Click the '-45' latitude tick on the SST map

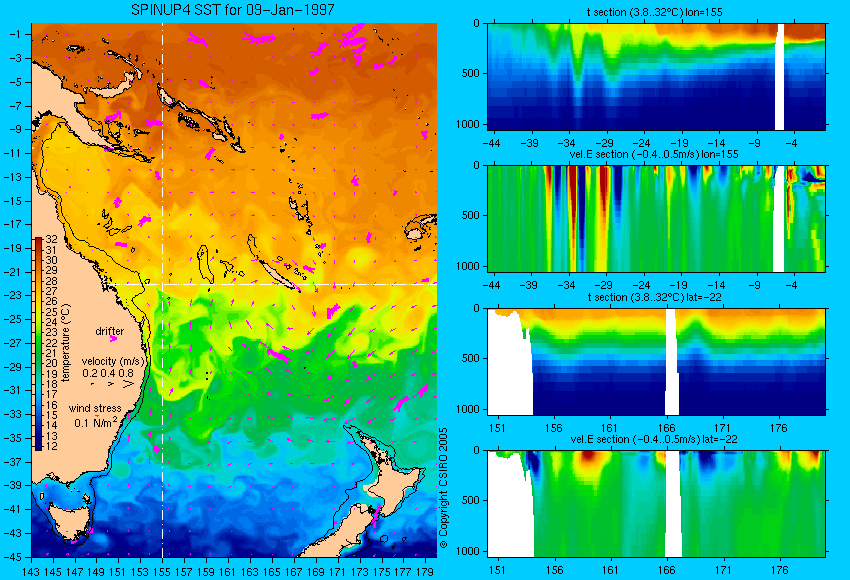tap(12, 557)
